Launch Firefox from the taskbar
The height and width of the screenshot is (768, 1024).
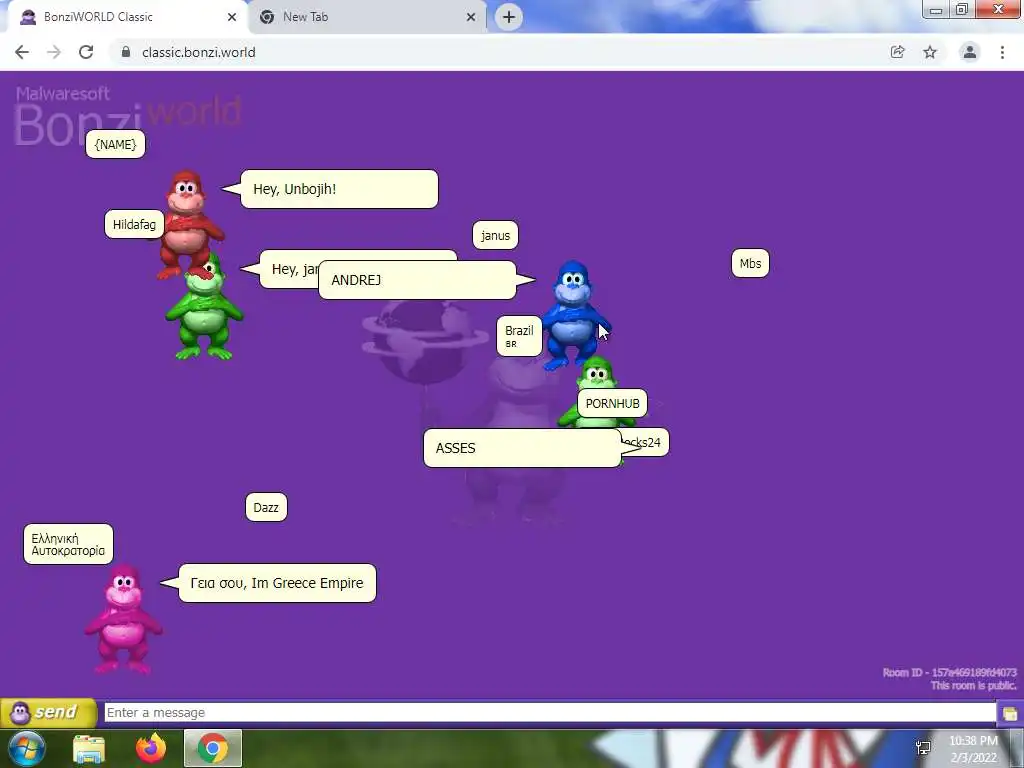coord(151,748)
